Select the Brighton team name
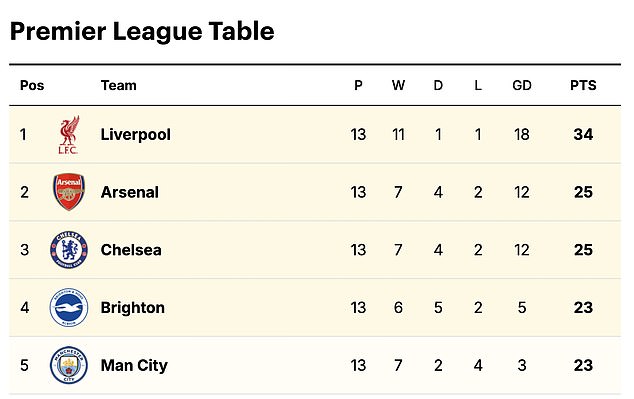The height and width of the screenshot is (399, 634). click(133, 308)
